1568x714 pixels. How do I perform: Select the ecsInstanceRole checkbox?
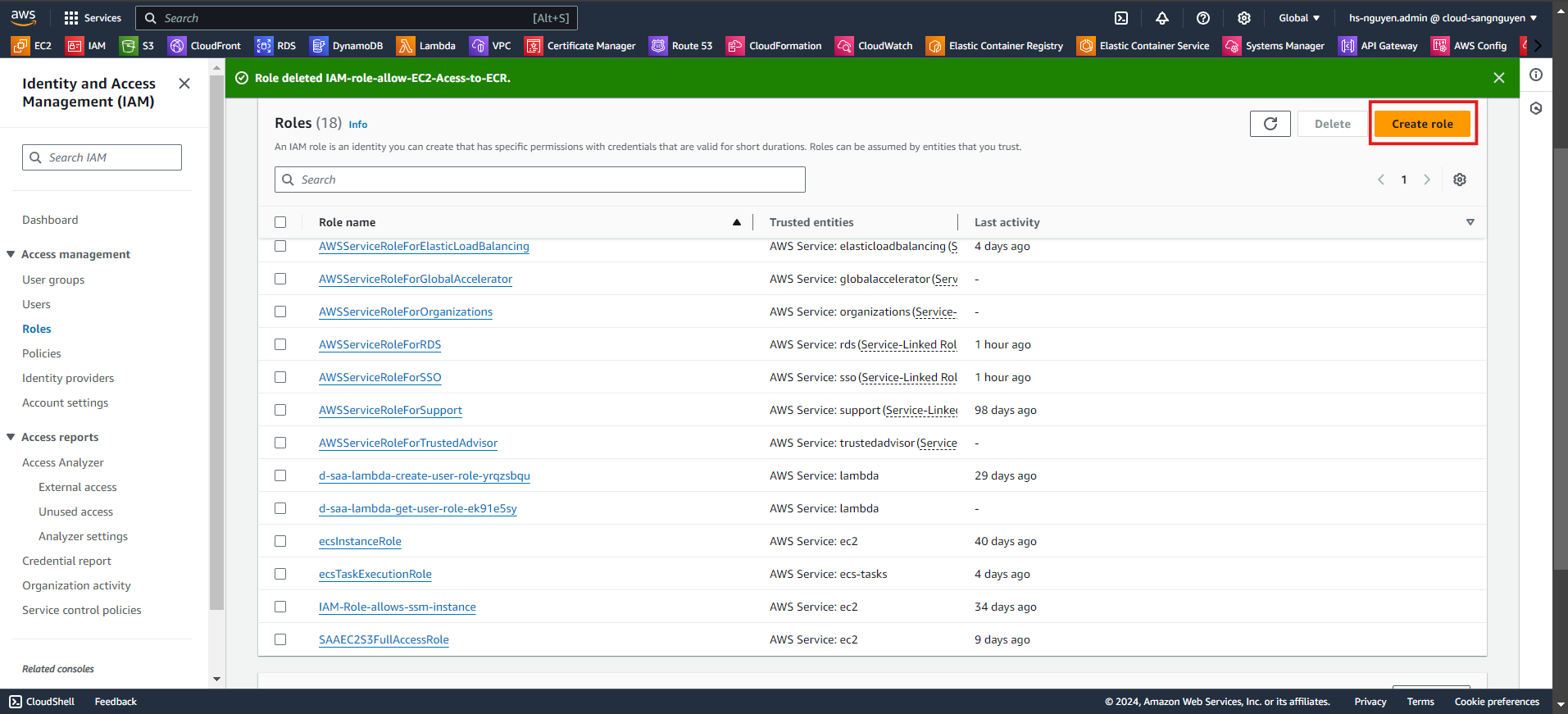tap(280, 541)
